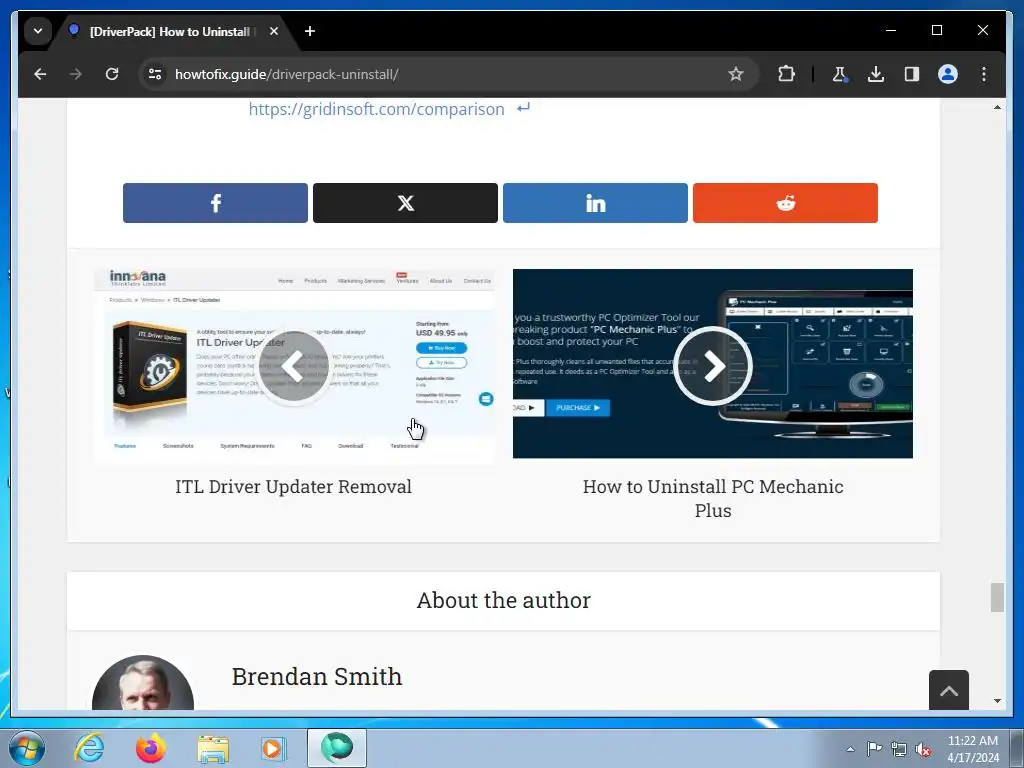Viewport: 1024px width, 768px height.
Task: Open the ITL Driver Updater Removal link
Action: coord(293,487)
